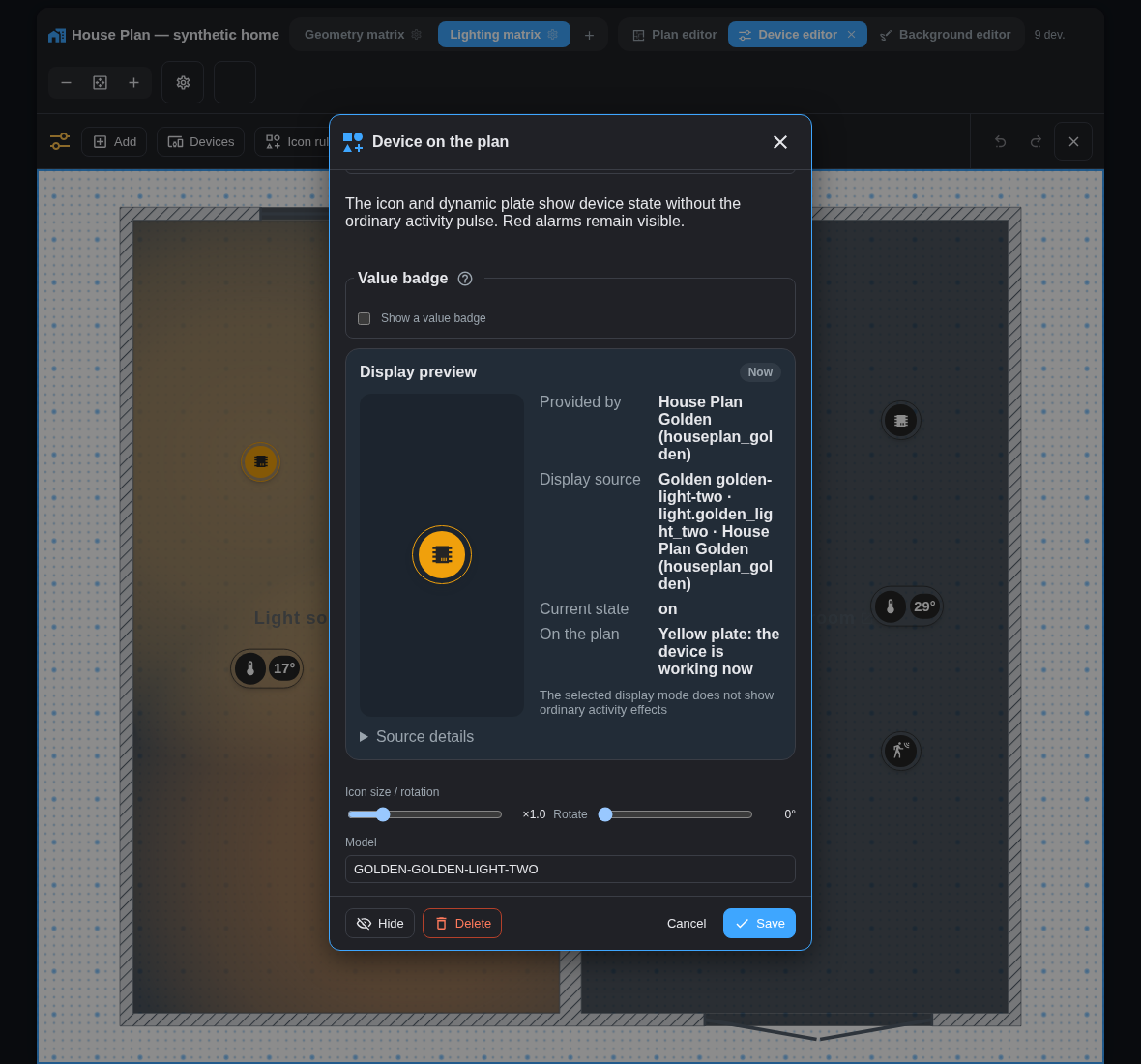The height and width of the screenshot is (1064, 1141).
Task: Click the empty square toolbar button
Action: point(234,83)
